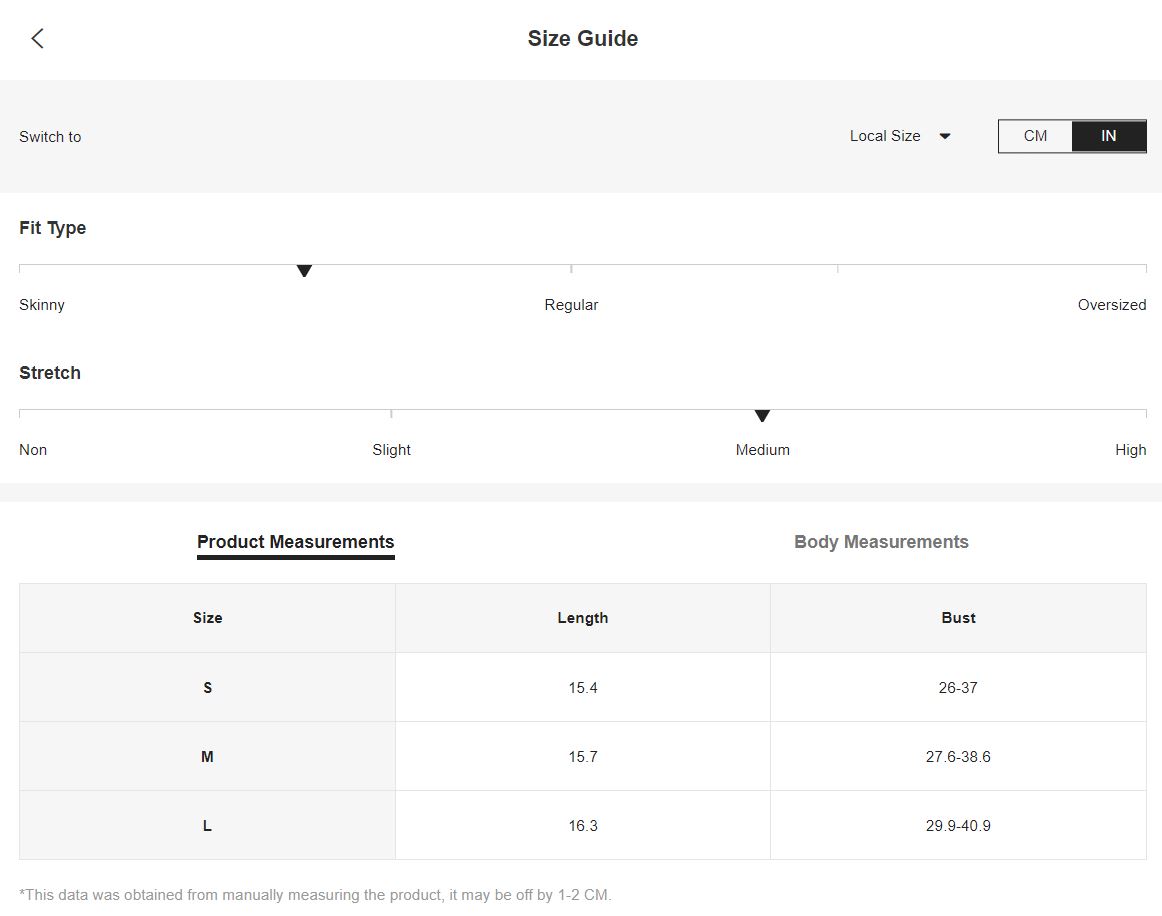1162x916 pixels.
Task: Switch units to IN
Action: click(1109, 136)
